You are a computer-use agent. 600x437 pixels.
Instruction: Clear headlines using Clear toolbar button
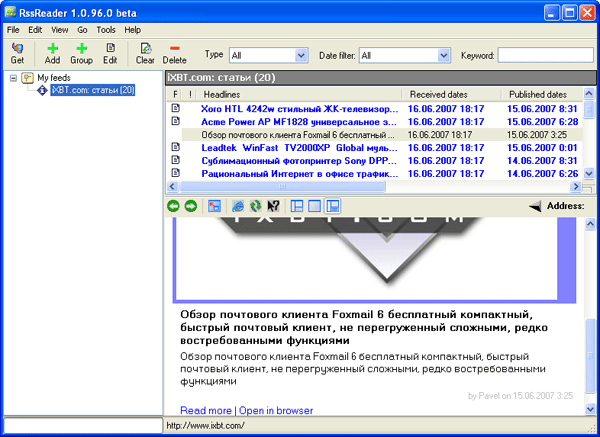[x=145, y=54]
